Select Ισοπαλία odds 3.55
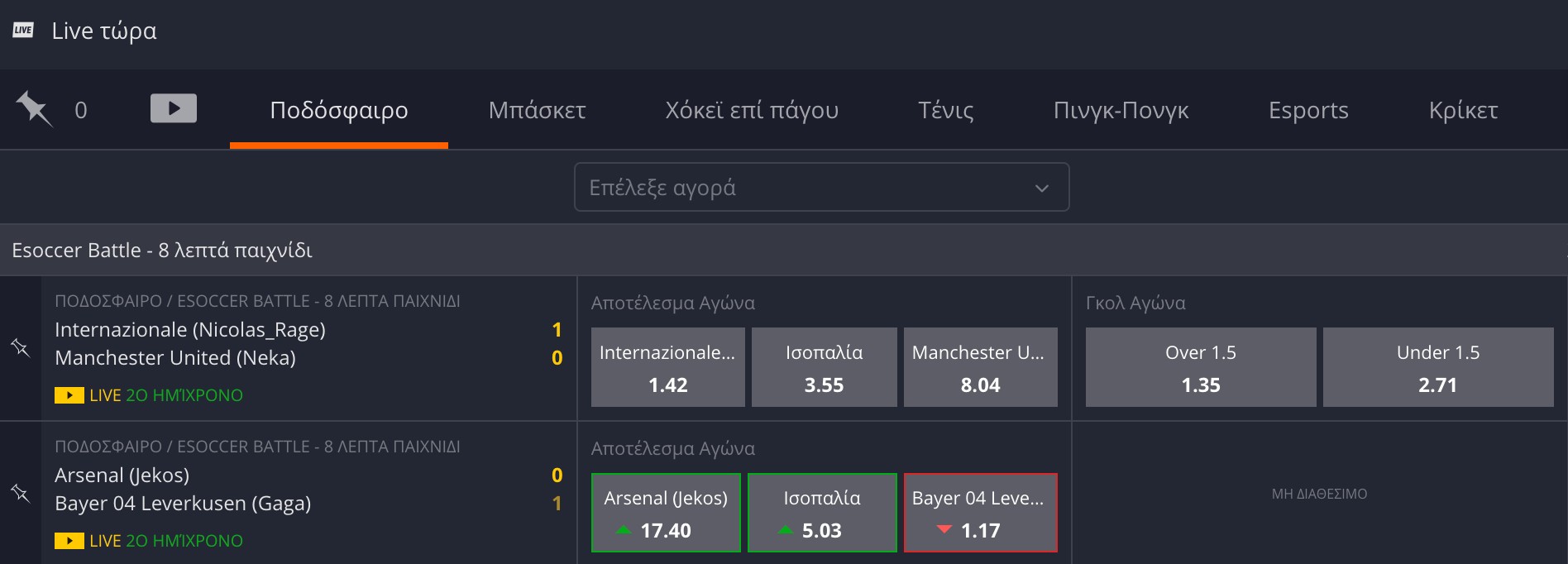Viewport: 1568px width, 564px height. pyautogui.click(x=824, y=367)
